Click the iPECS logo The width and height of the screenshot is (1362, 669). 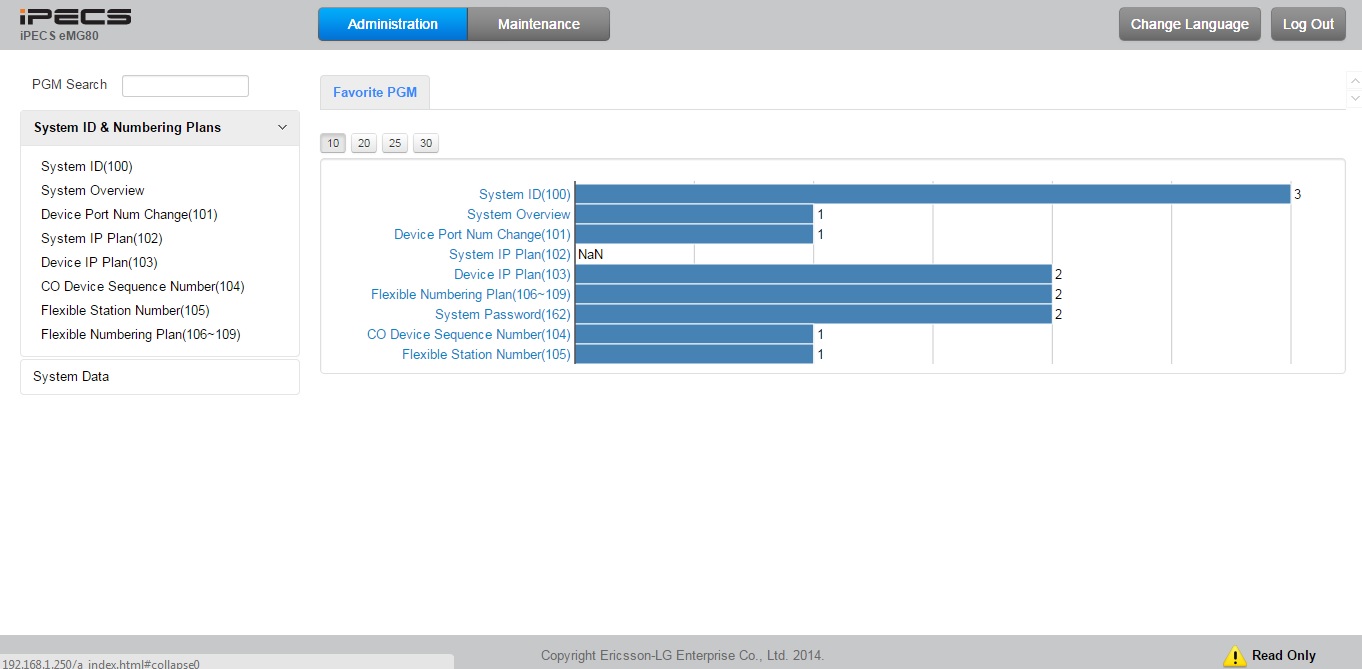pyautogui.click(x=75, y=17)
